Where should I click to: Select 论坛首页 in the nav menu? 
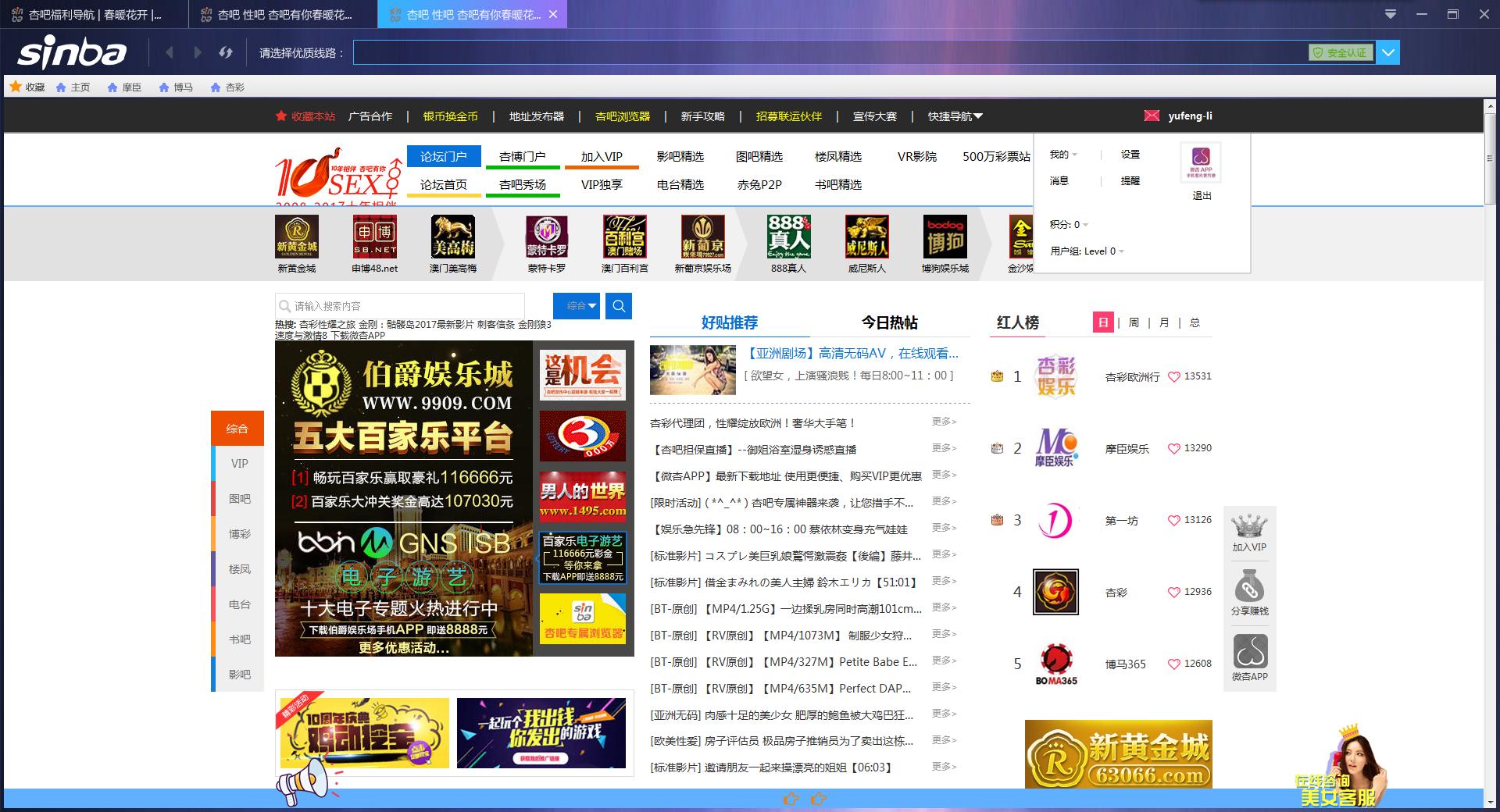[x=444, y=184]
